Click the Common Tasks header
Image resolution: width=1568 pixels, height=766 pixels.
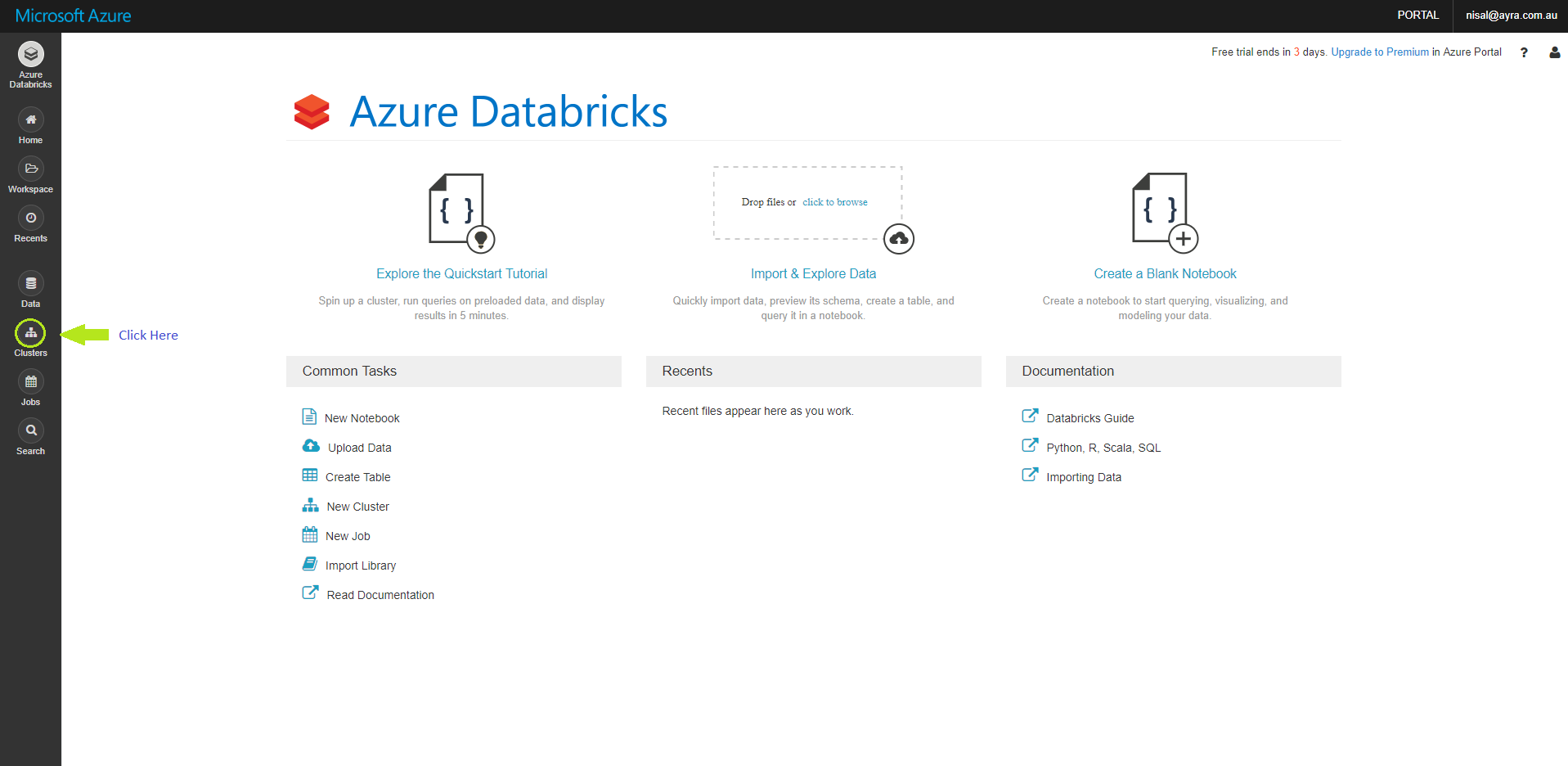tap(454, 372)
